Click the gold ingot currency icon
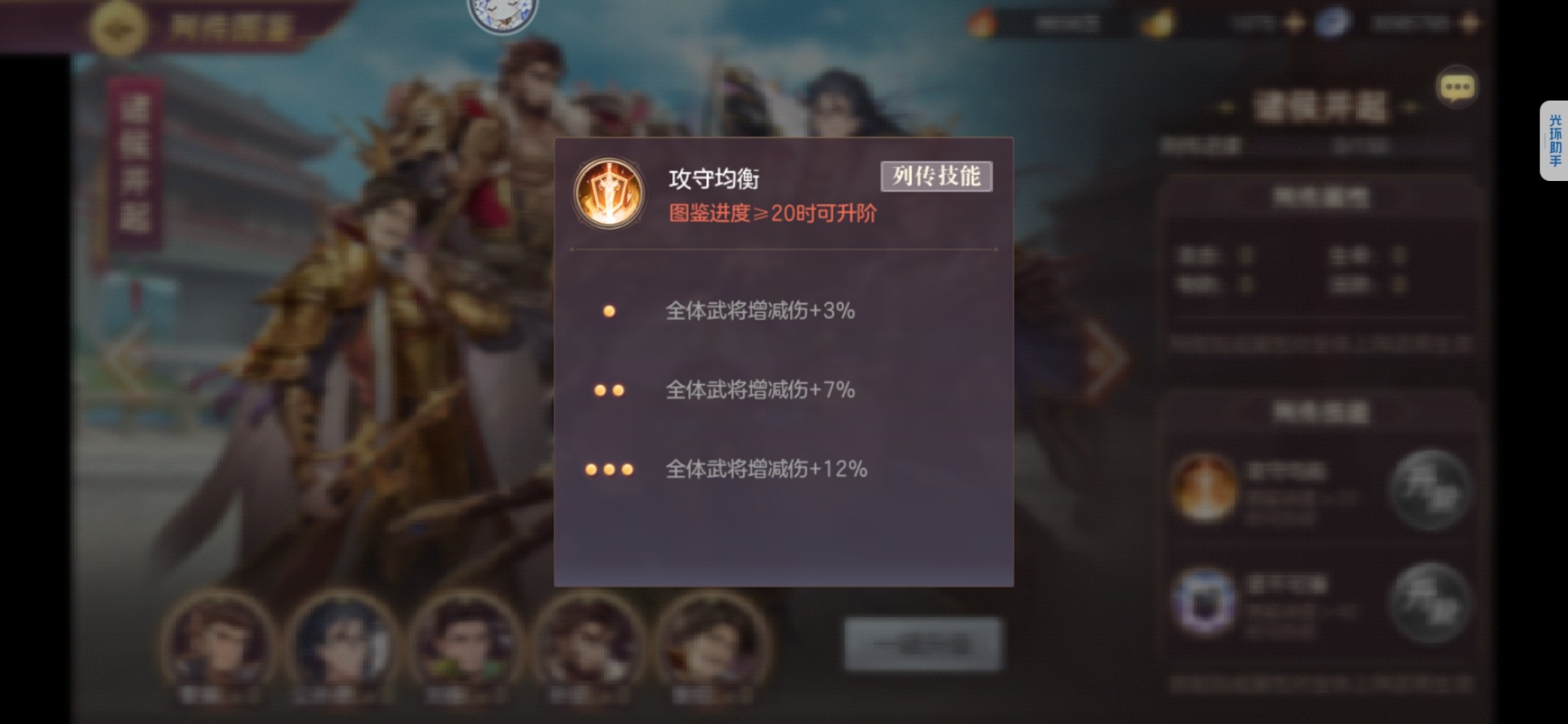The image size is (1568, 724). [1157, 23]
